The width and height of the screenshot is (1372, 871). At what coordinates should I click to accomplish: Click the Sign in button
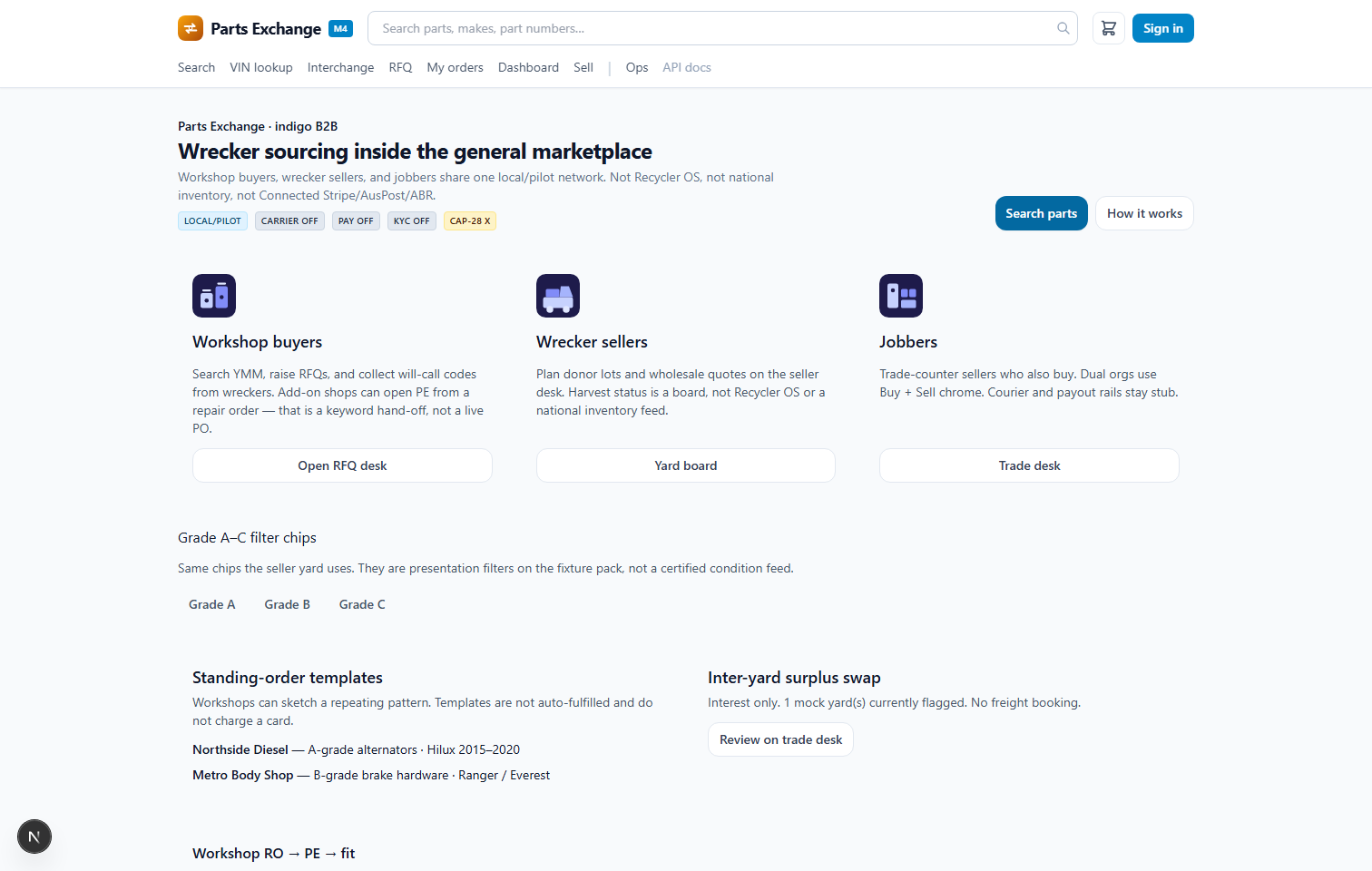[1163, 28]
